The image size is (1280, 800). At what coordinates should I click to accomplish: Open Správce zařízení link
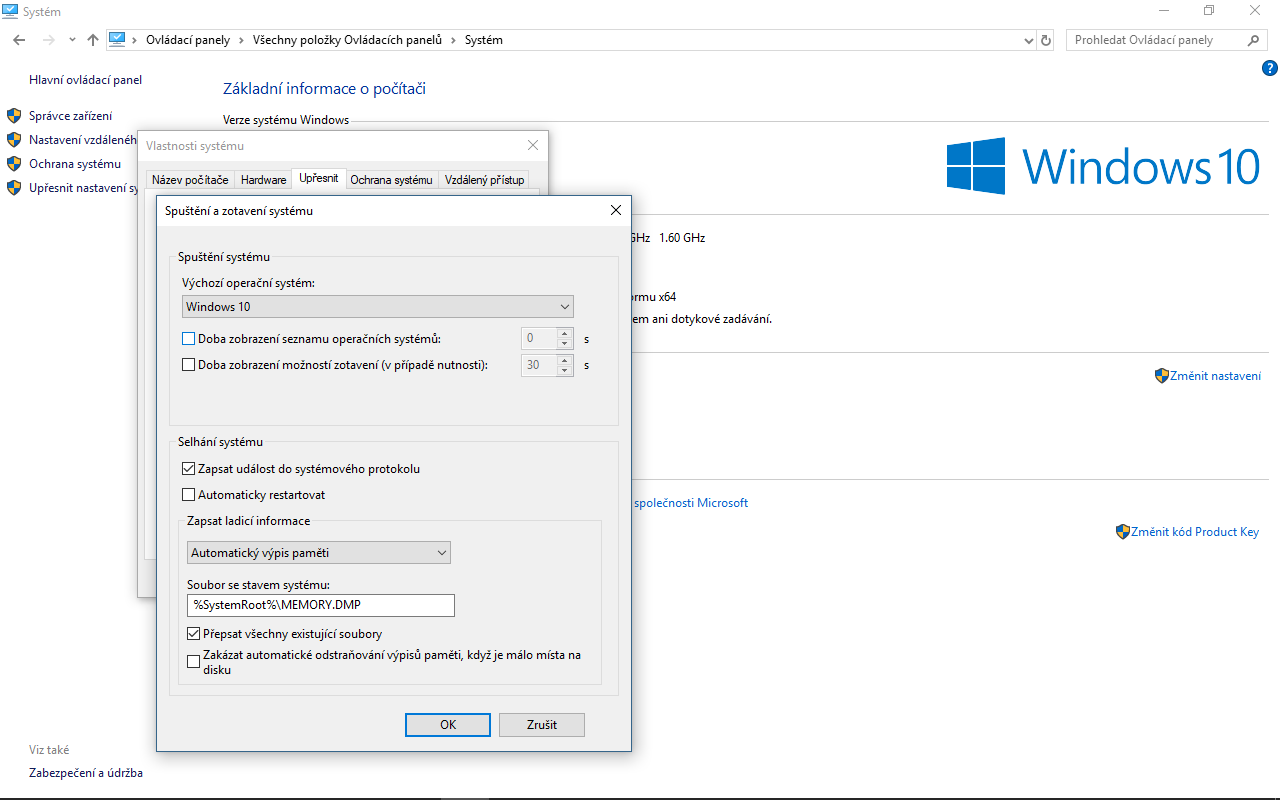(x=70, y=116)
